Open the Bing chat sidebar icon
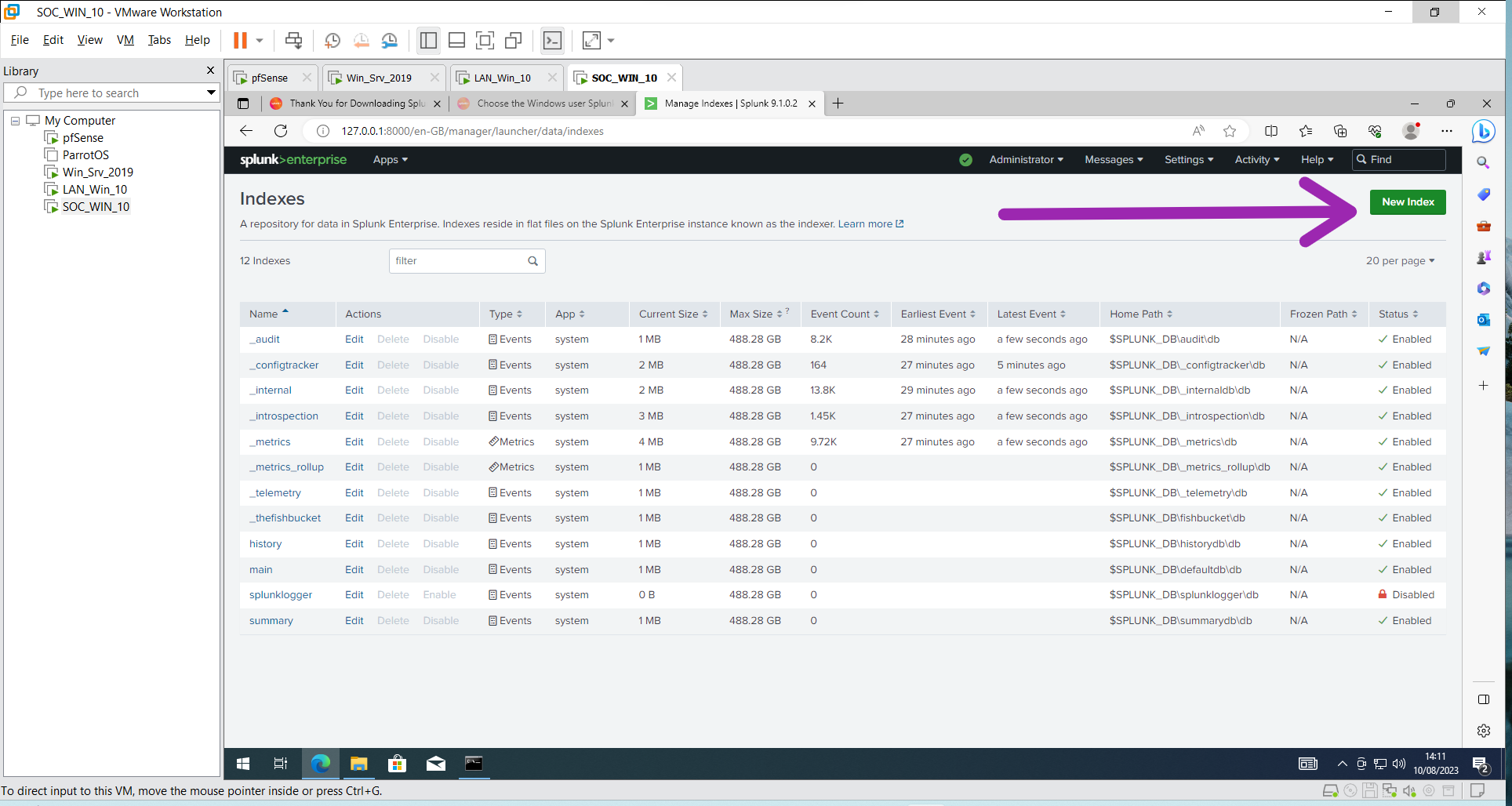The image size is (1512, 806). 1483,132
